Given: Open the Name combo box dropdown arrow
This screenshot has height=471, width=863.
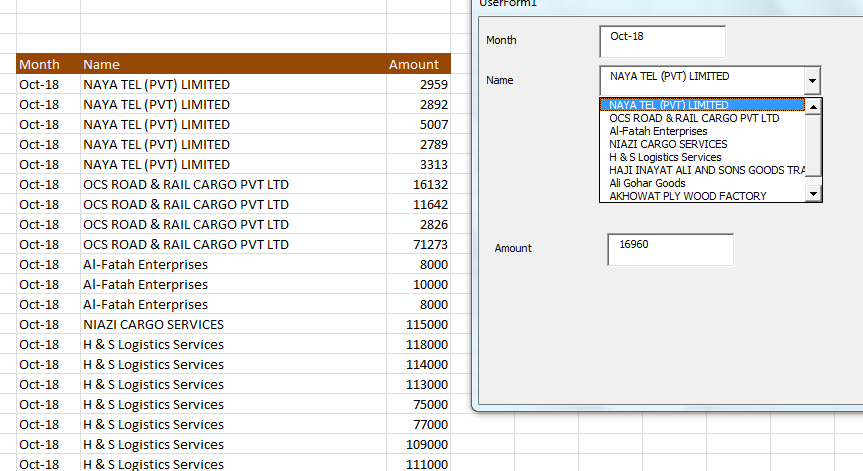Looking at the screenshot, I should click(x=812, y=81).
